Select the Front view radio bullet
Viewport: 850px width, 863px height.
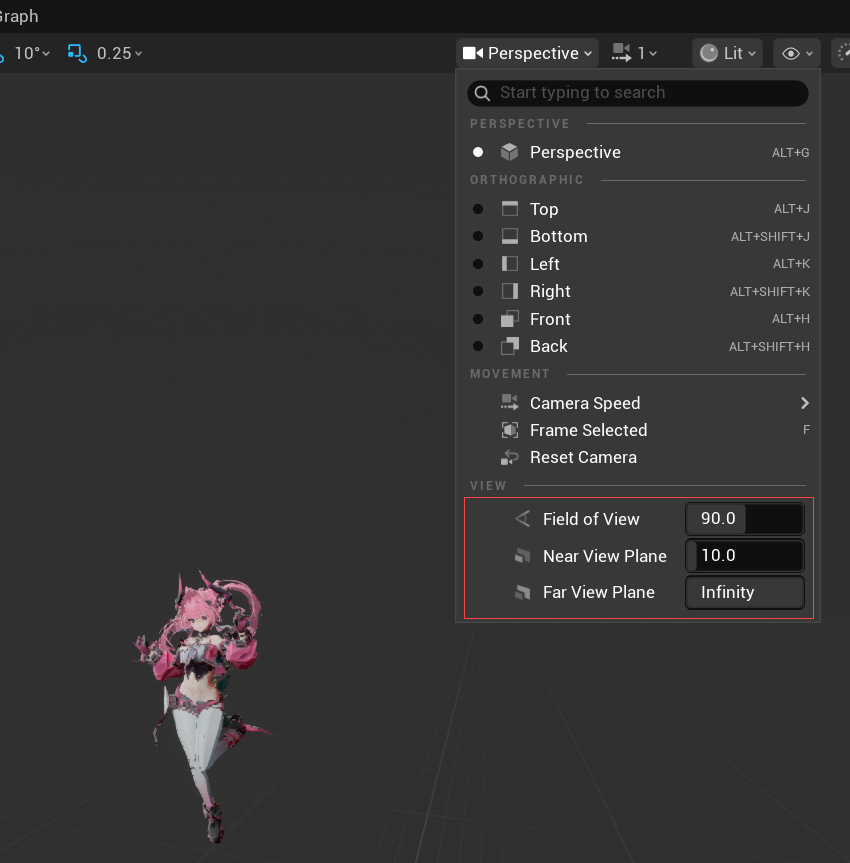478,319
